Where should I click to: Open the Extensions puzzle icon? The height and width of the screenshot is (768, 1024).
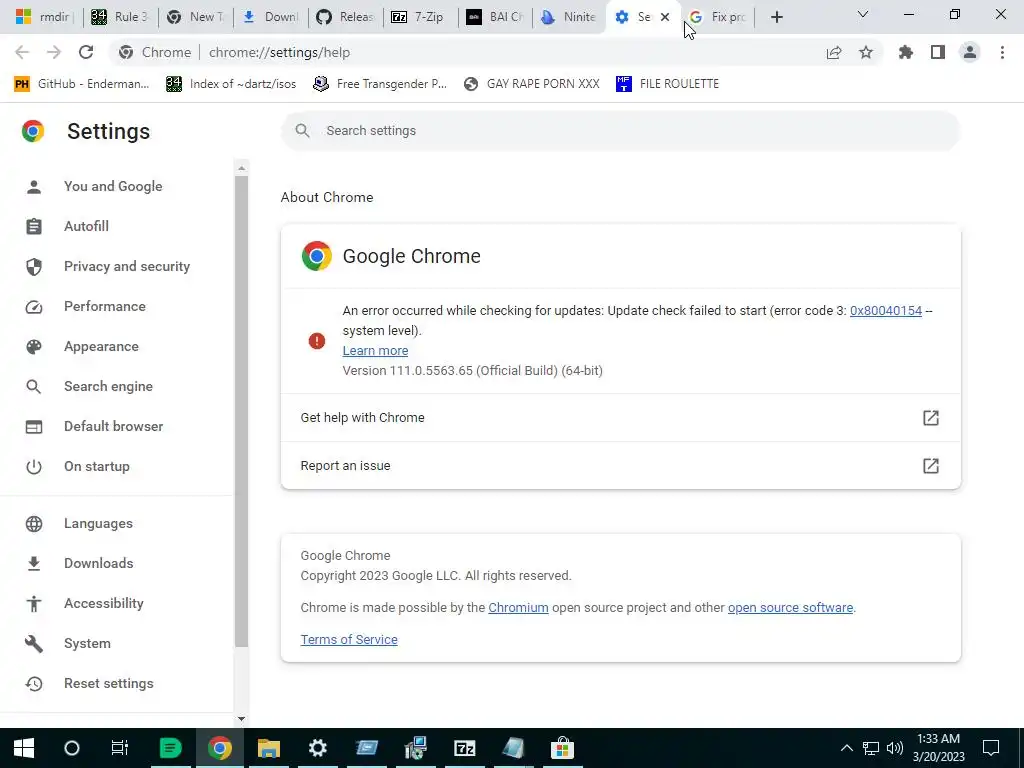(906, 52)
